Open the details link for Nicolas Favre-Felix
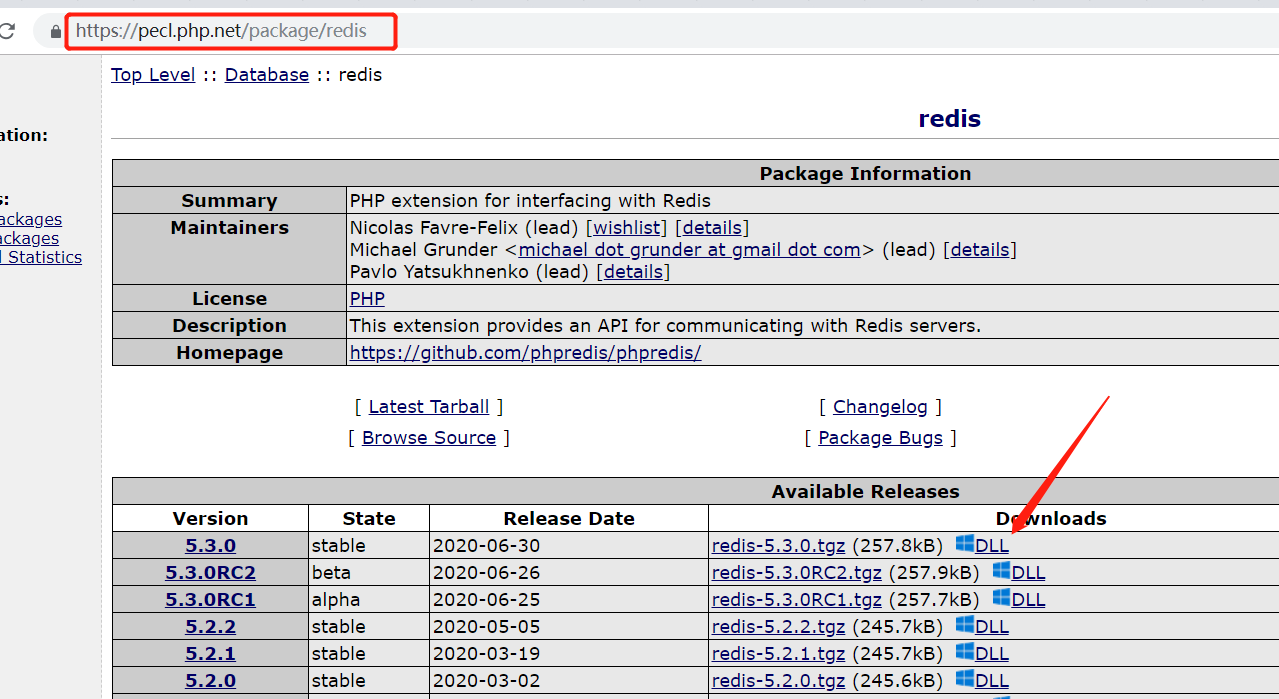 click(x=712, y=228)
